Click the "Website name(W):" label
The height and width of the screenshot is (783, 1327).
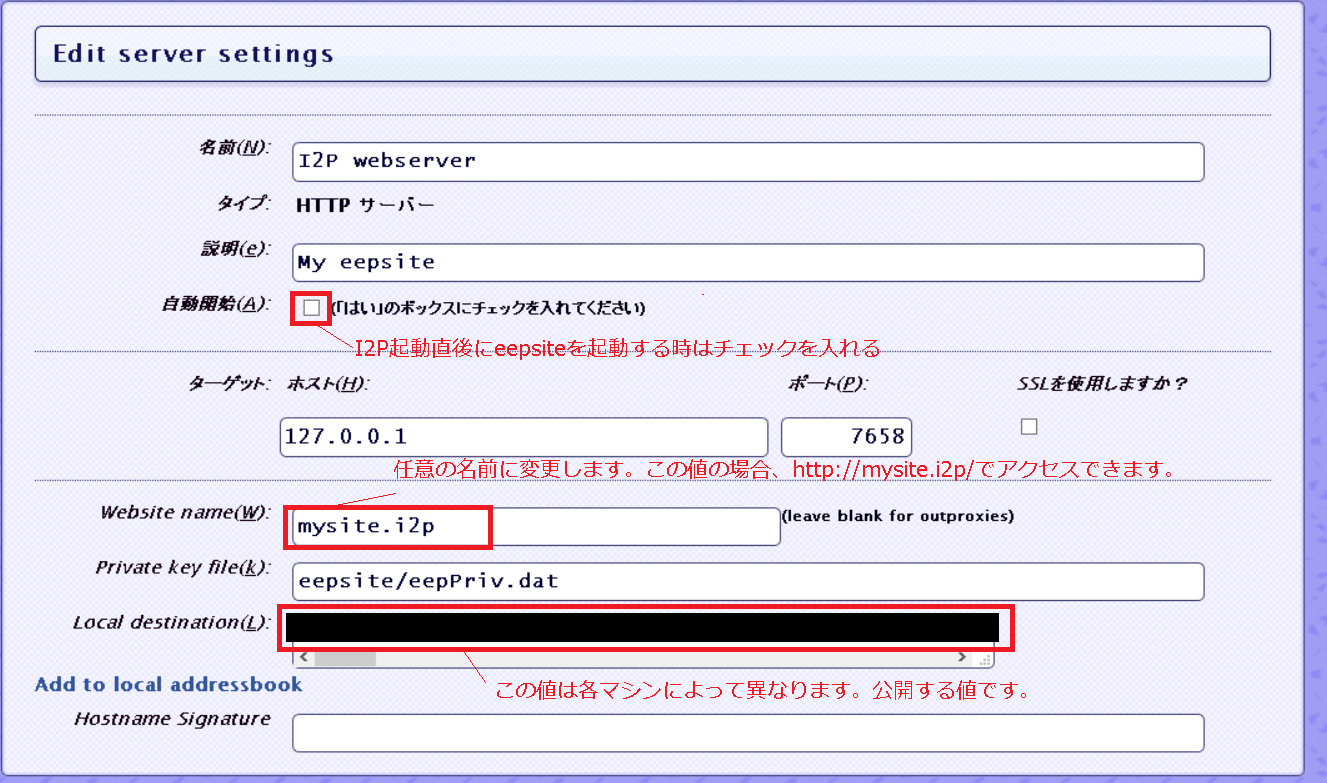pos(186,513)
